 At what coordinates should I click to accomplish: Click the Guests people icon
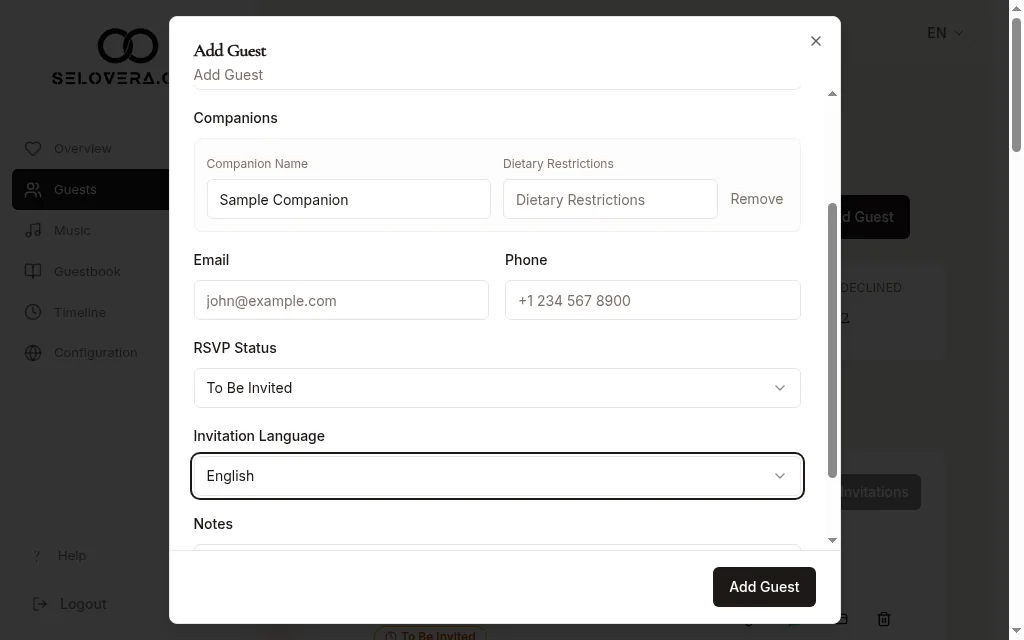pyautogui.click(x=33, y=190)
